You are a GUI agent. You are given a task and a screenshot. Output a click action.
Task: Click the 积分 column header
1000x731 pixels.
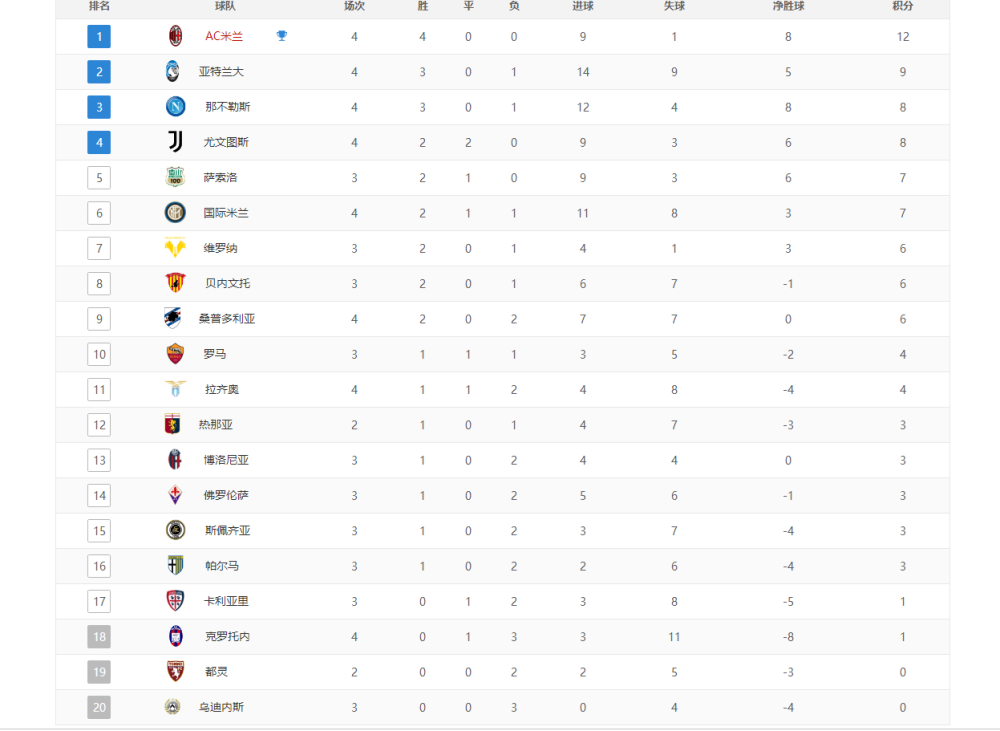[x=902, y=6]
